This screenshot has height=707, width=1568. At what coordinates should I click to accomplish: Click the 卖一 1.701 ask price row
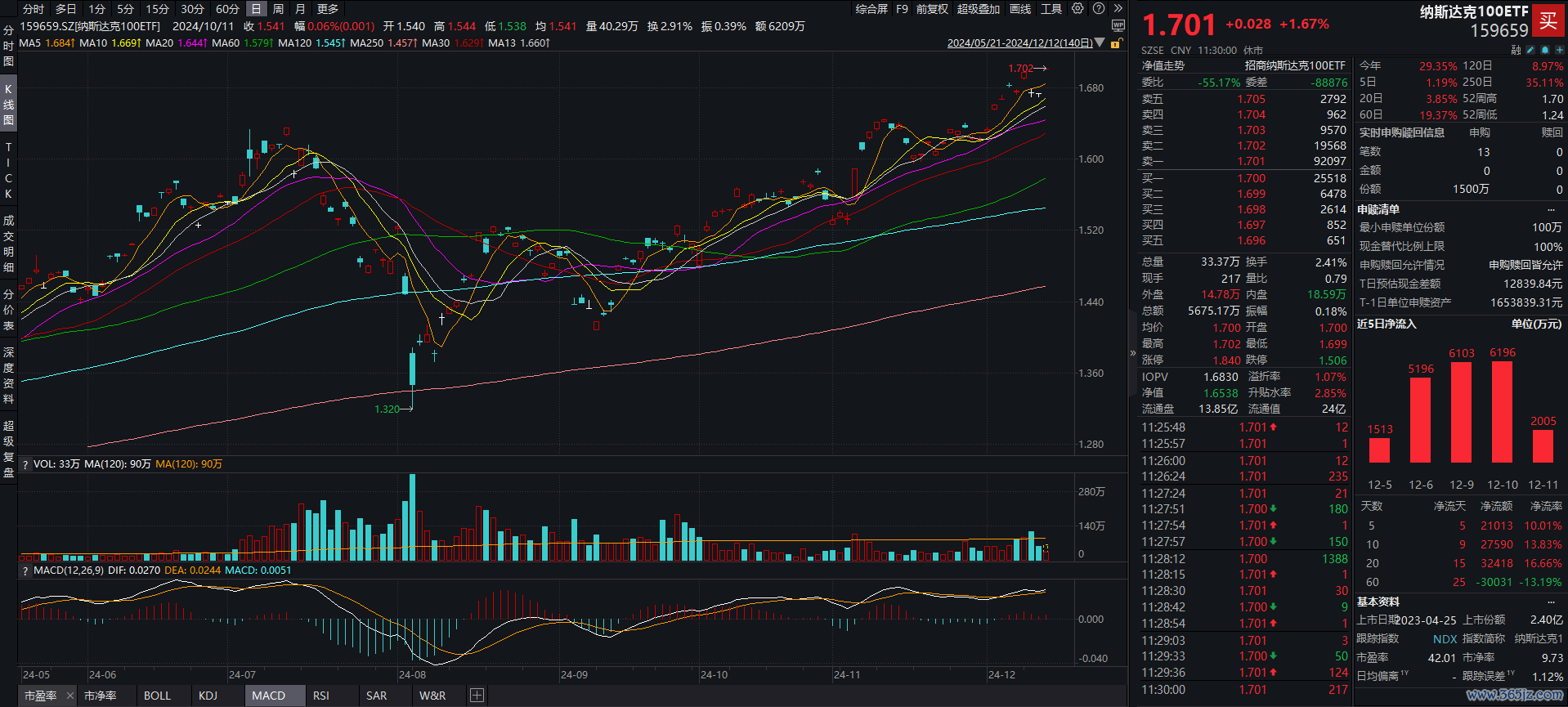1244,162
